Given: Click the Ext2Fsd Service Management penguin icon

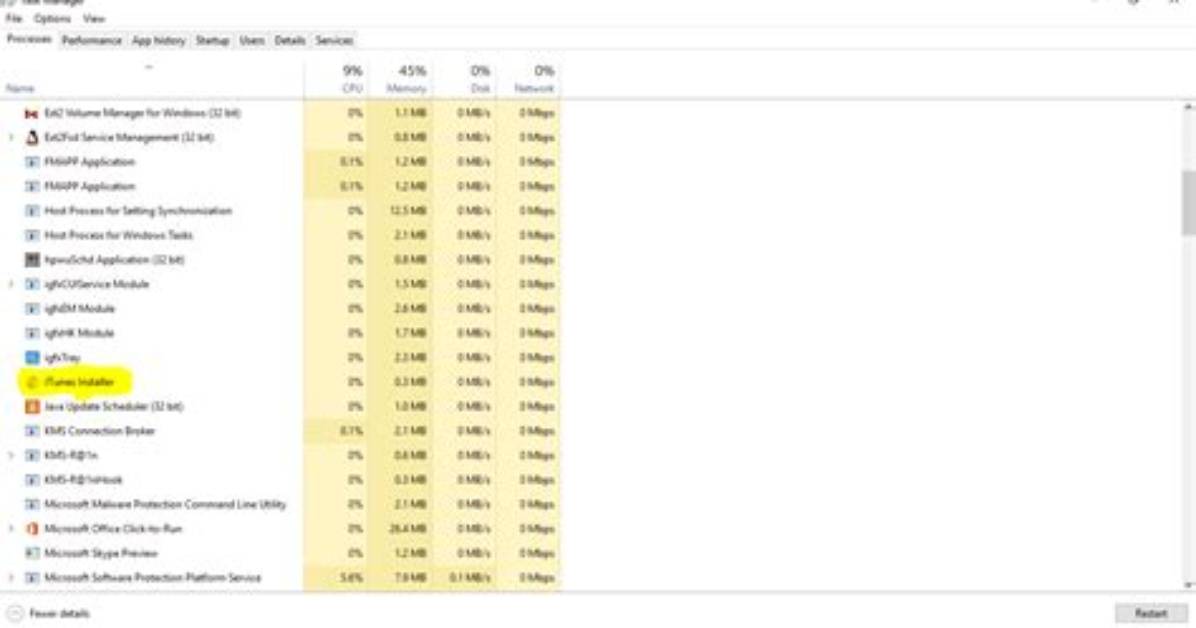Looking at the screenshot, I should [31, 137].
